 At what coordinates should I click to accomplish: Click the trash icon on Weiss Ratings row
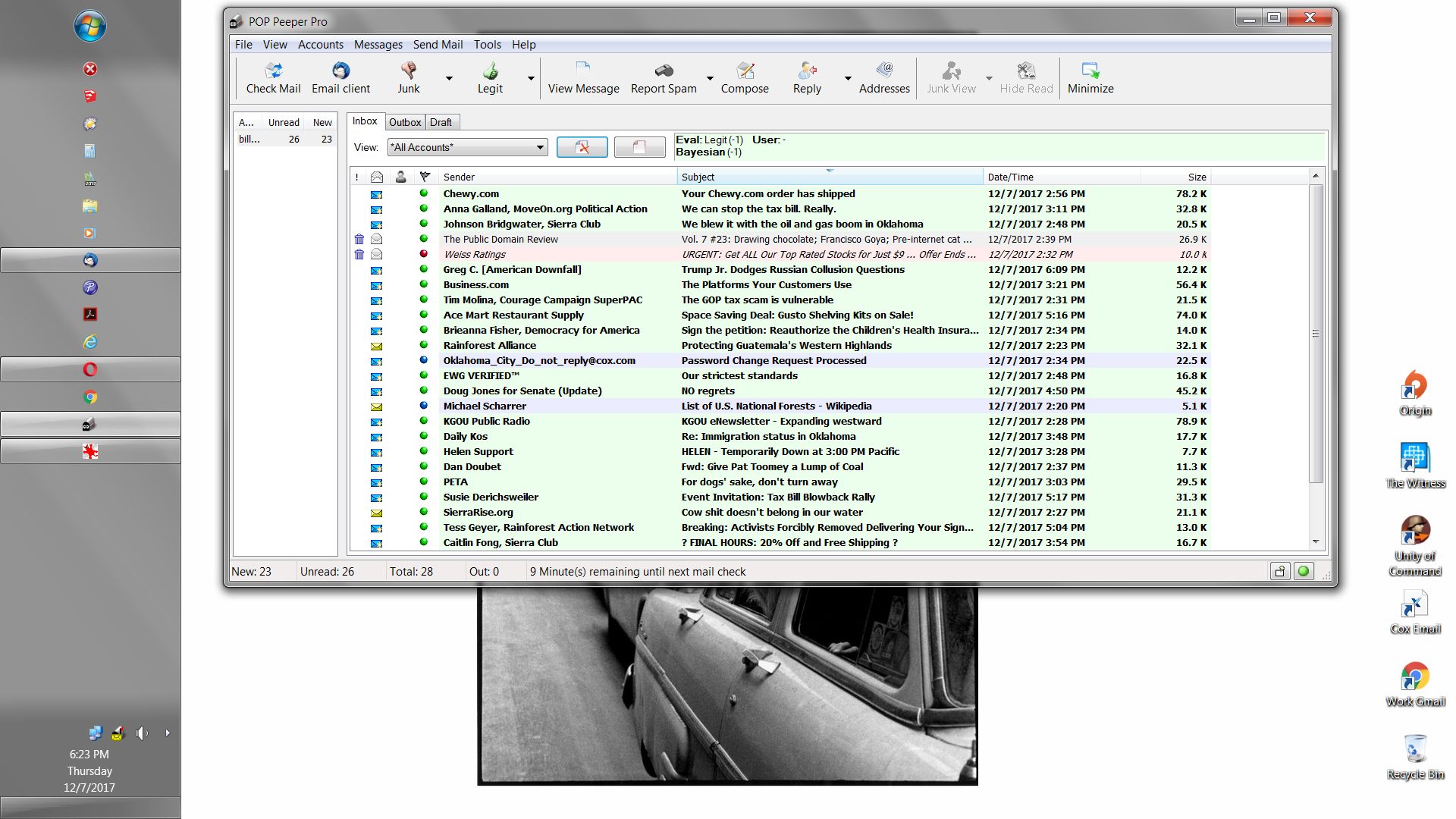tap(359, 255)
